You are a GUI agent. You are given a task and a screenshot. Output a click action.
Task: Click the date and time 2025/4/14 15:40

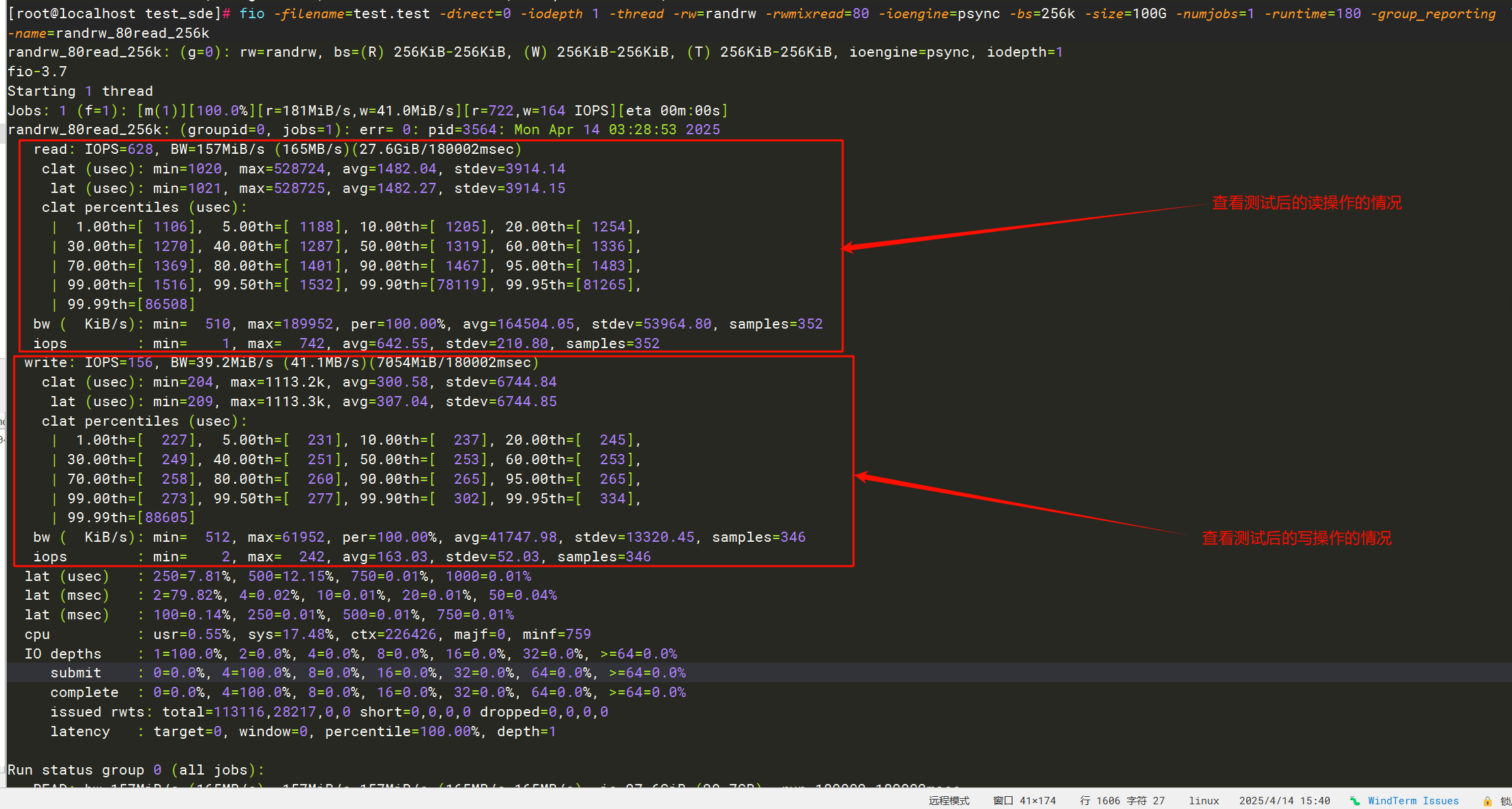coord(1284,801)
